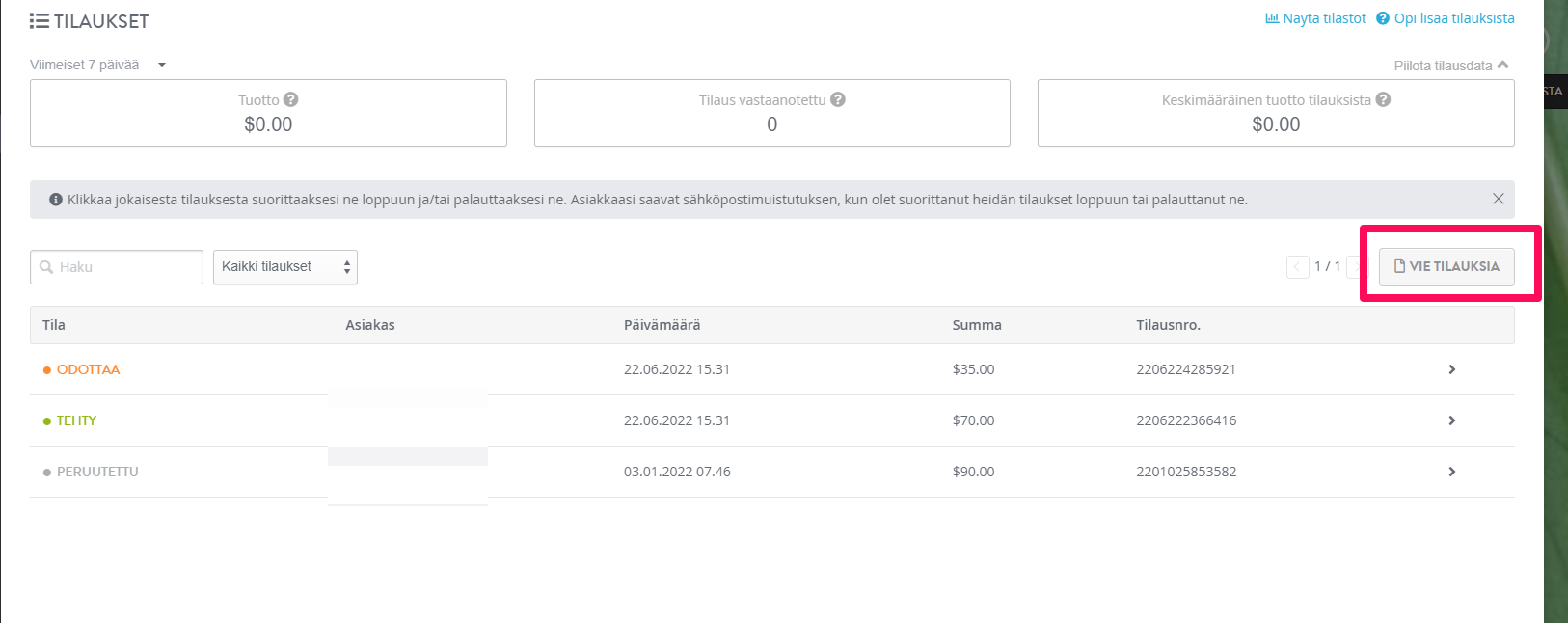Select the PERUUTETTU status order
The width and height of the screenshot is (1568, 623).
(91, 472)
